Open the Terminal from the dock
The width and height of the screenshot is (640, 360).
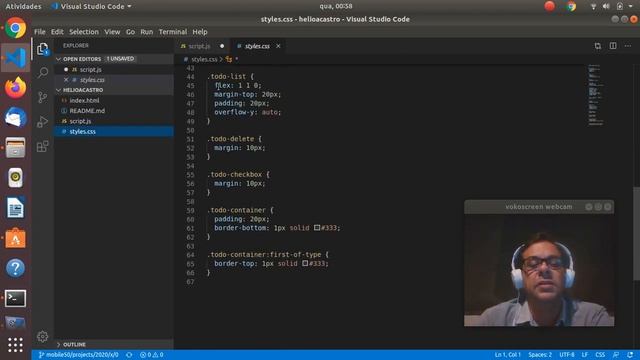[16, 298]
